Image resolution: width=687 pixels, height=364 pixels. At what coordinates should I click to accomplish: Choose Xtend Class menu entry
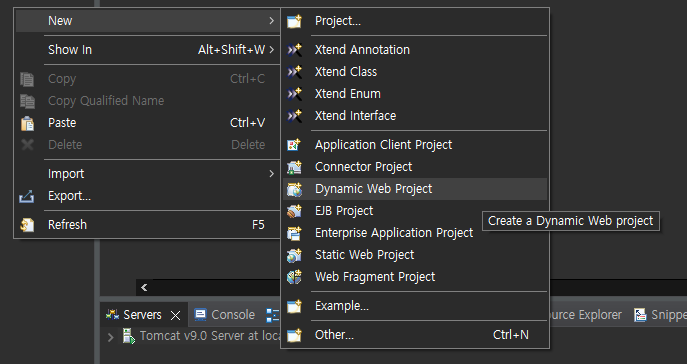click(x=415, y=72)
